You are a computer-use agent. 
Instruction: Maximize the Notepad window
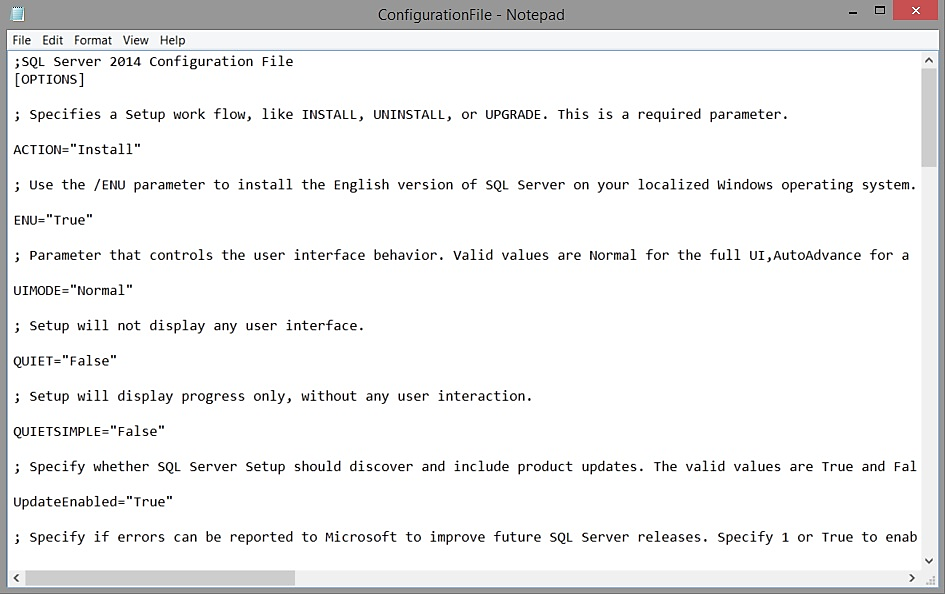(x=880, y=12)
